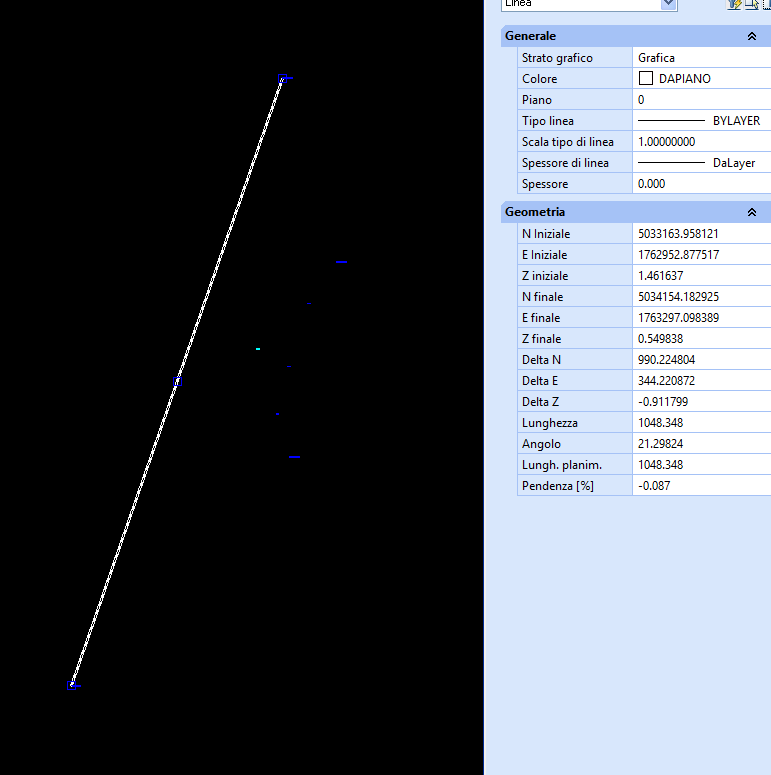Viewport: 771px width, 775px height.
Task: Click the quick select icon with lightning bolt
Action: 735,4
